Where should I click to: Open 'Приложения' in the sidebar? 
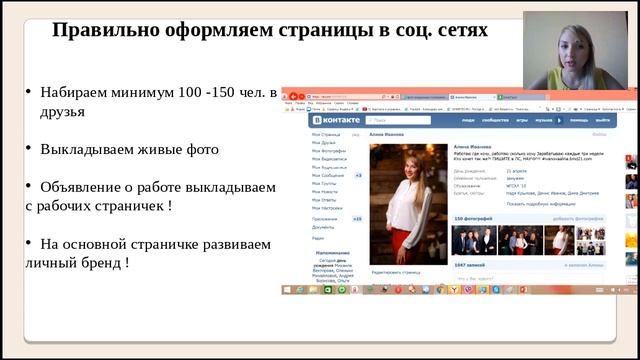click(x=324, y=219)
